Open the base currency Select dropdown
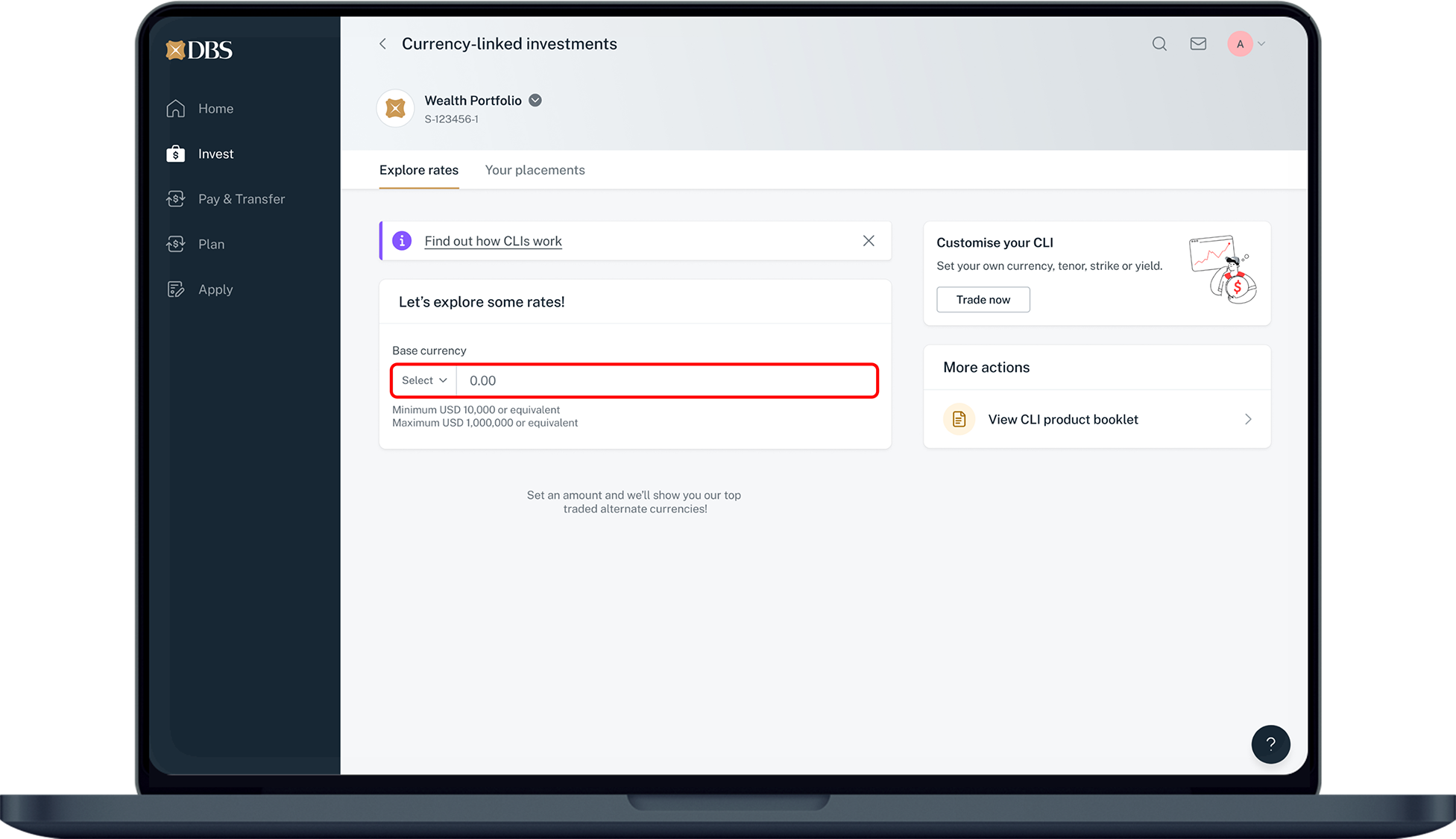The height and width of the screenshot is (839, 1456). [424, 380]
